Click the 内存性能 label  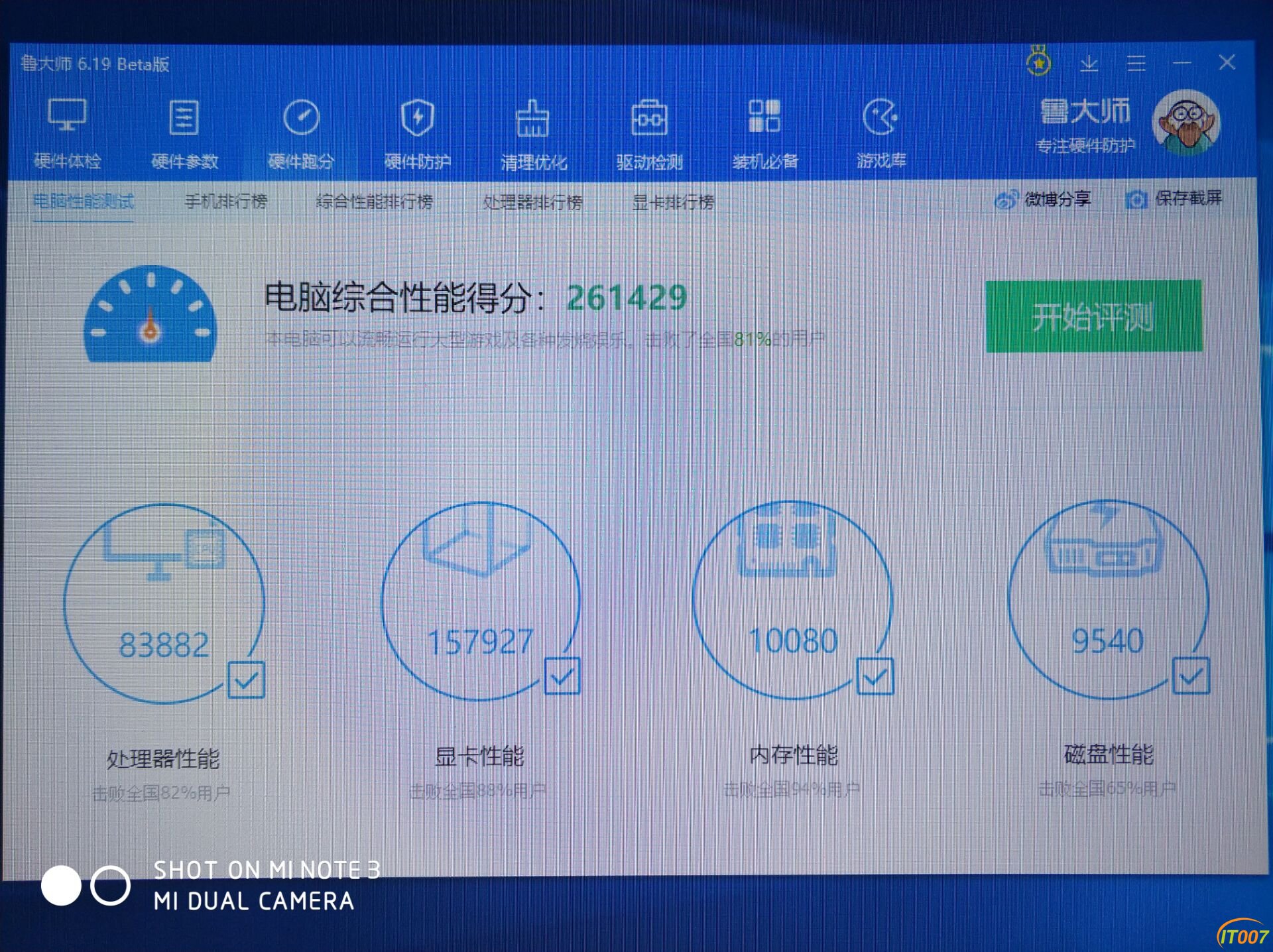coord(794,755)
